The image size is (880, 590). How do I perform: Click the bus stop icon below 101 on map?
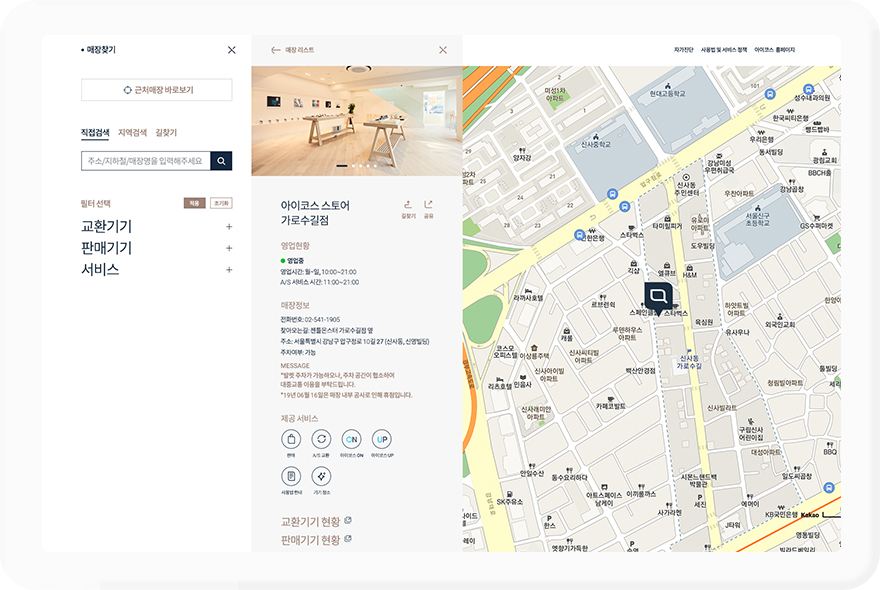770,94
